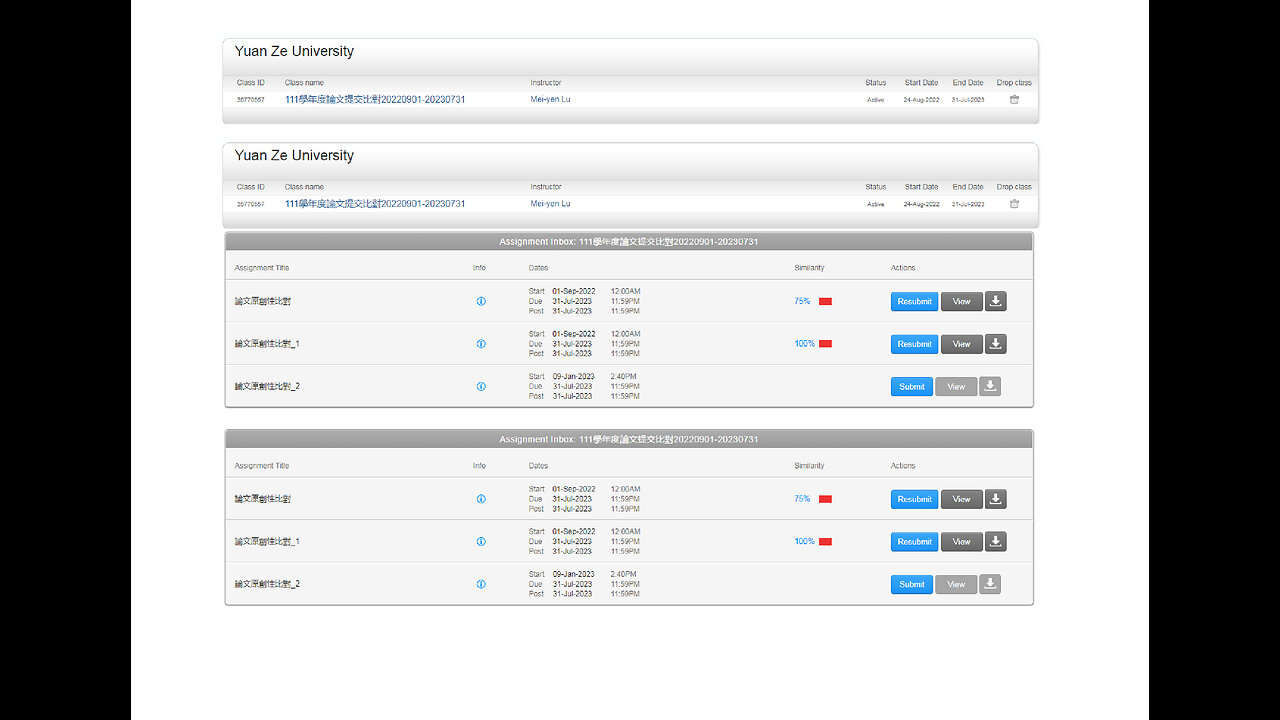This screenshot has height=720, width=1280.
Task: Click the upper 'Yuan Ze University' heading
Action: click(x=294, y=52)
